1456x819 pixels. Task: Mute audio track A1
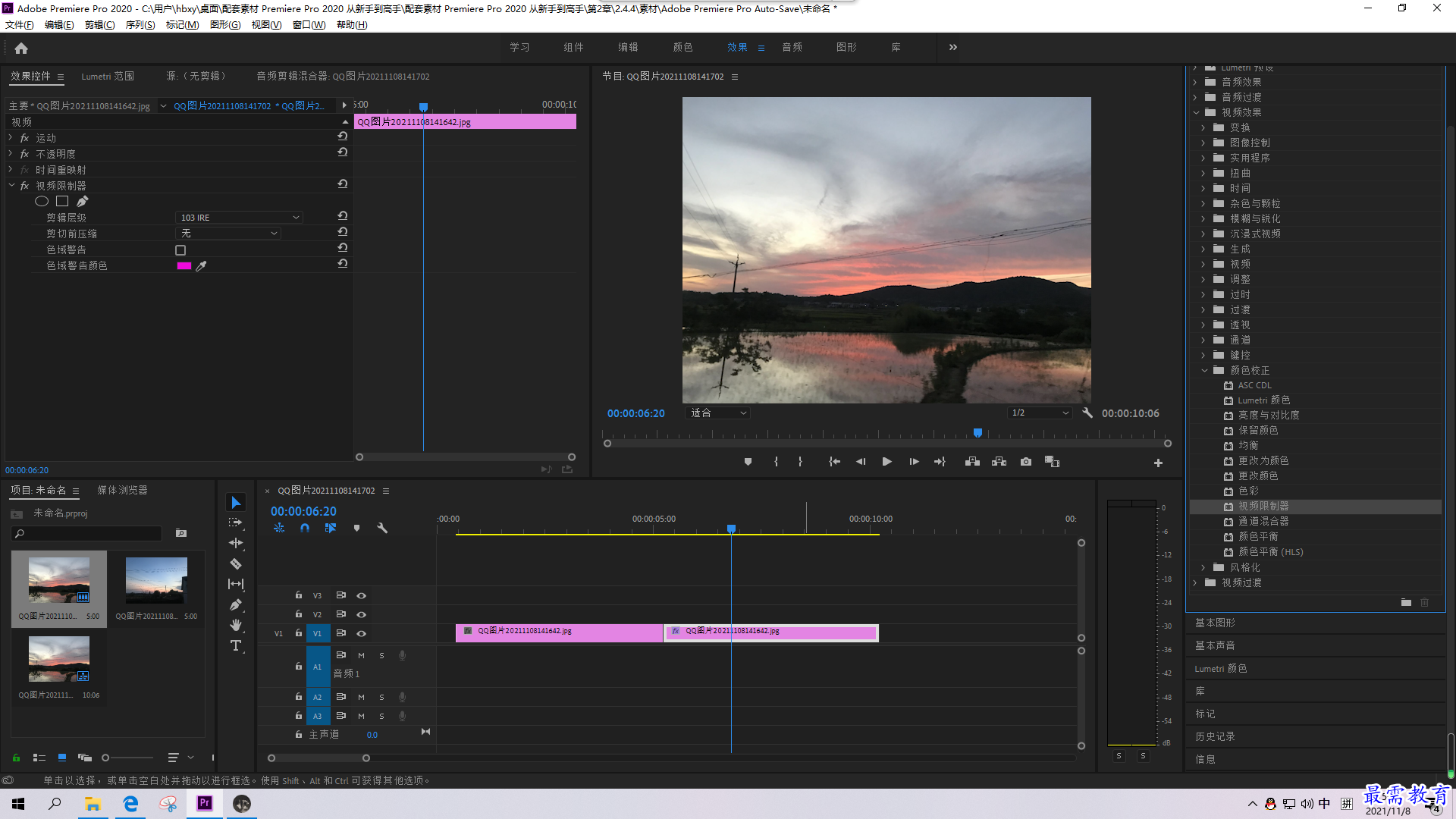(x=362, y=656)
